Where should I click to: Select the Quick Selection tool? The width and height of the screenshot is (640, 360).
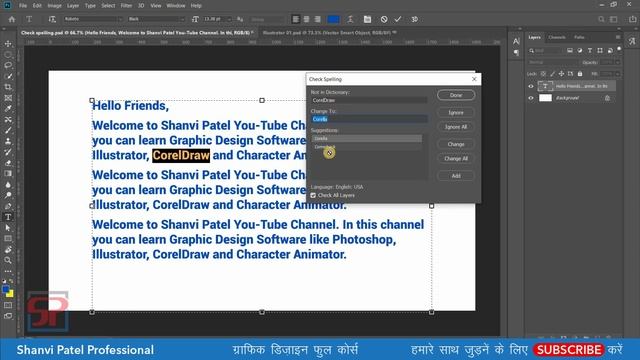click(8, 76)
